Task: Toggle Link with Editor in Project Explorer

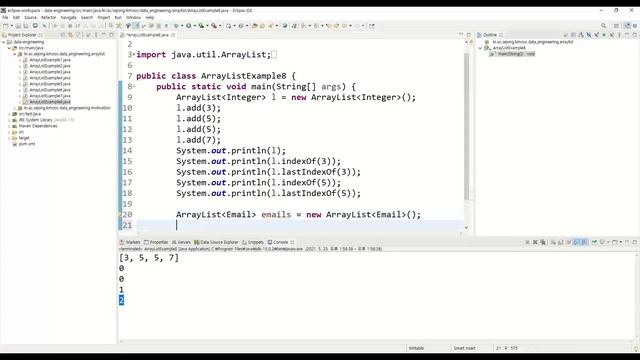Action: (70, 35)
